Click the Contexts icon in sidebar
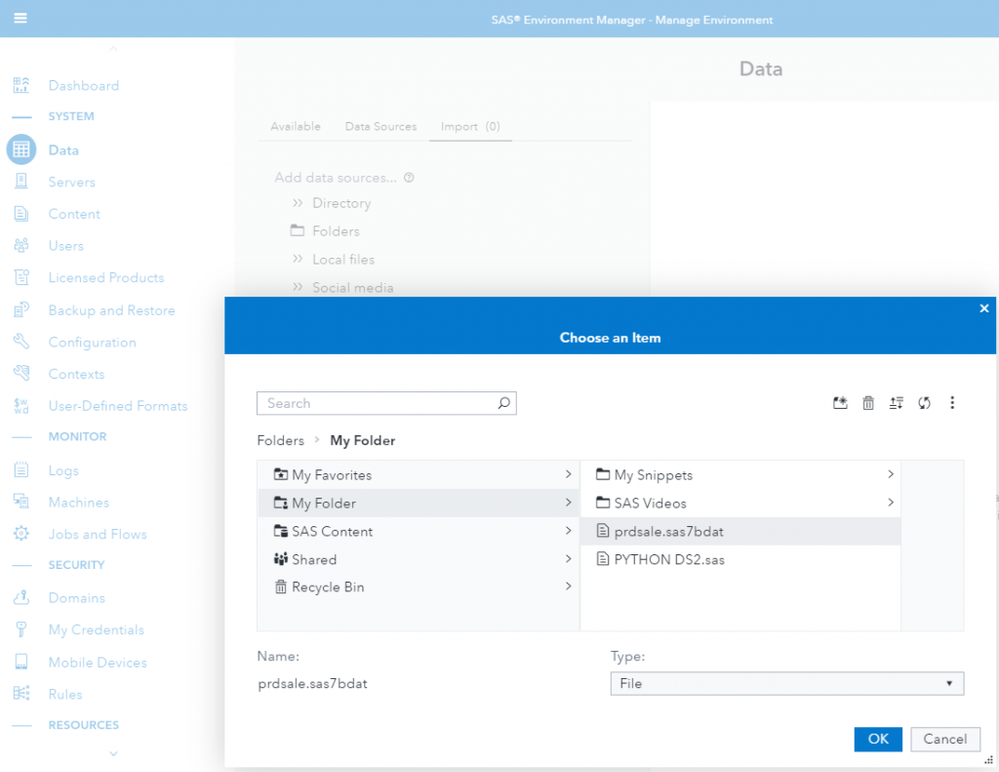This screenshot has width=999, height=772. pyautogui.click(x=21, y=373)
